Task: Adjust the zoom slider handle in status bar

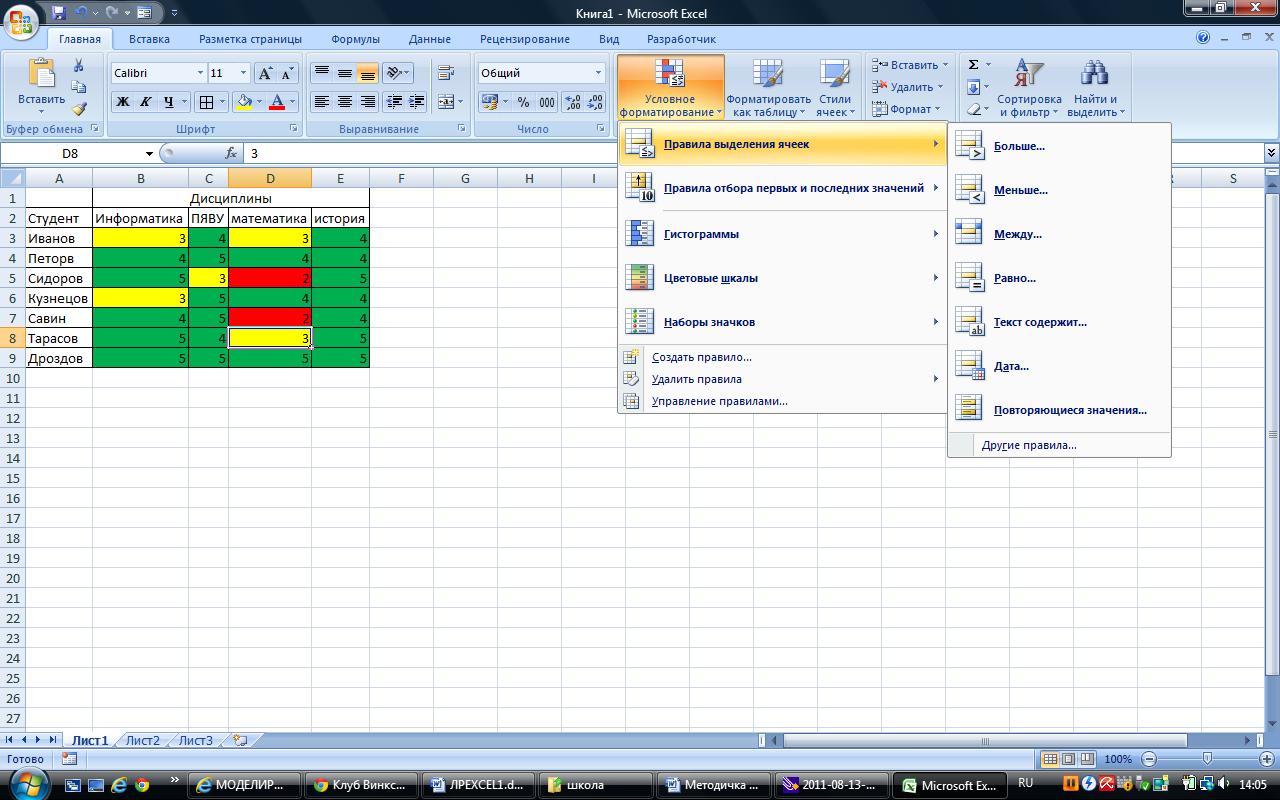Action: [1208, 759]
